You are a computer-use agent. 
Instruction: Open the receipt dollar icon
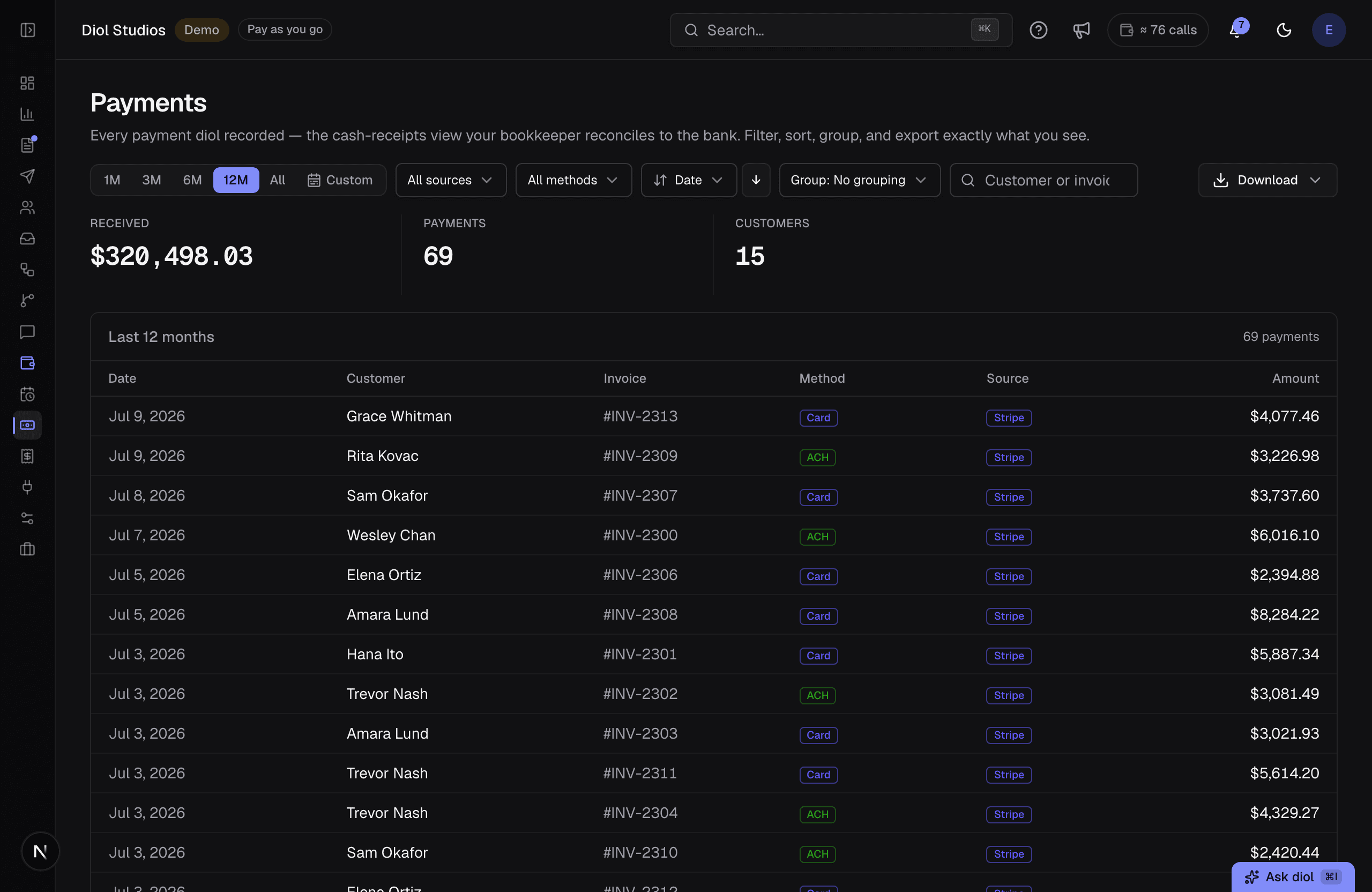click(27, 456)
